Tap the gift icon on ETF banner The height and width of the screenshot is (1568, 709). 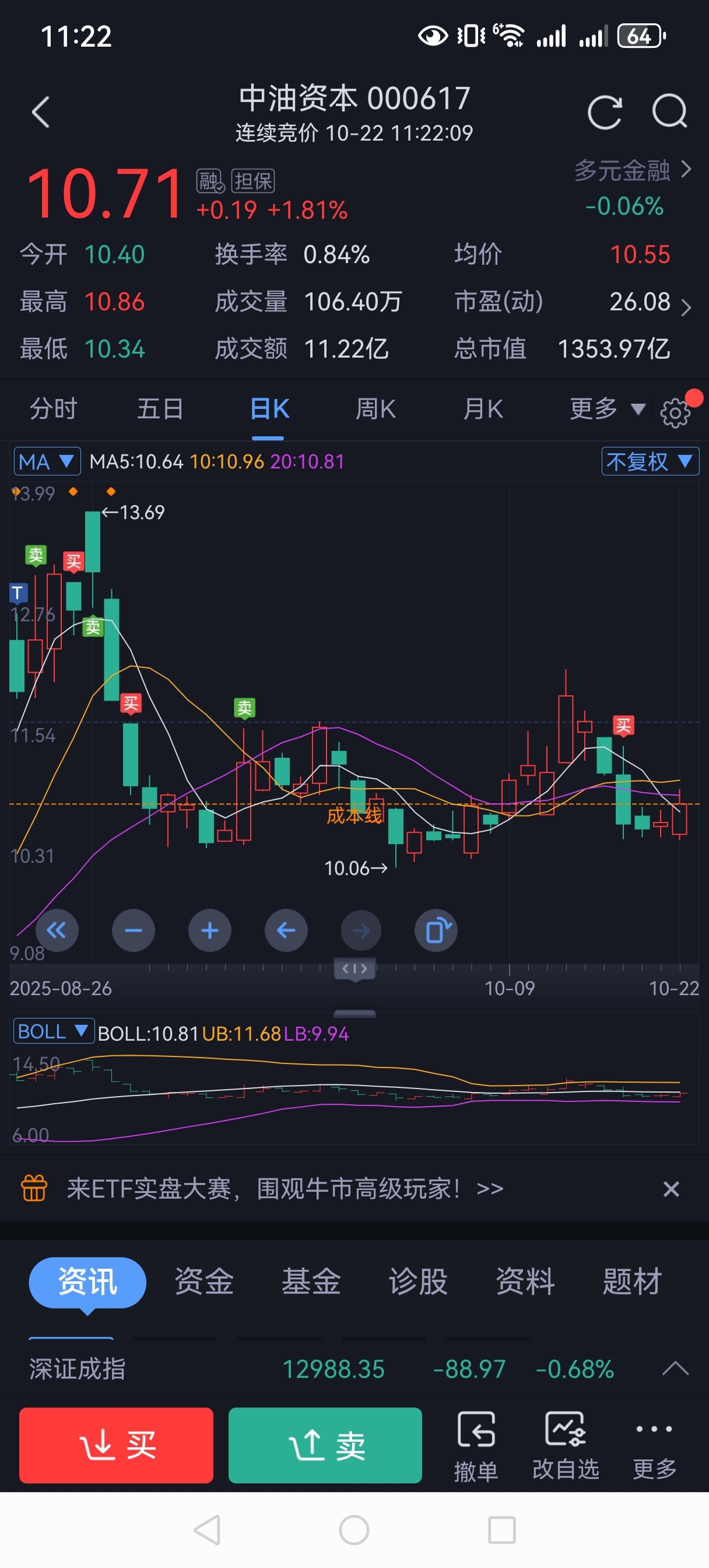34,1188
